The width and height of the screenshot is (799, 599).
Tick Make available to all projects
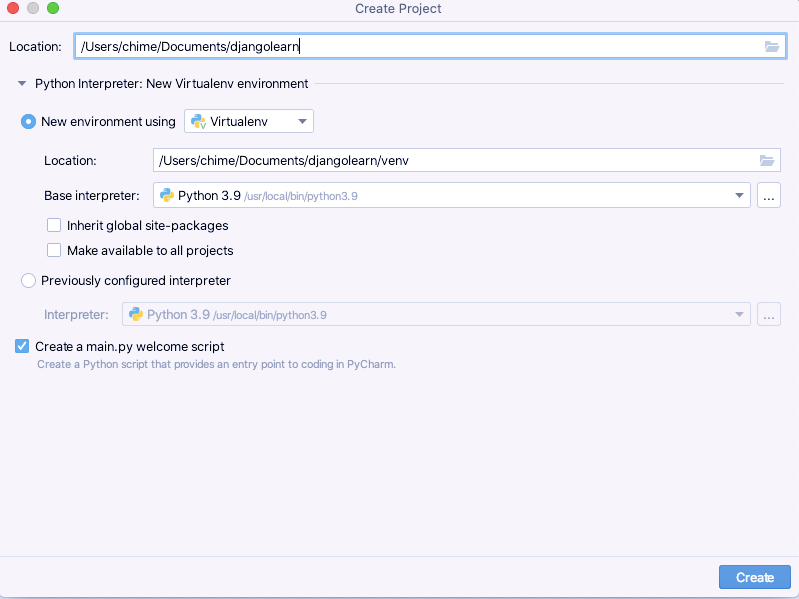54,250
